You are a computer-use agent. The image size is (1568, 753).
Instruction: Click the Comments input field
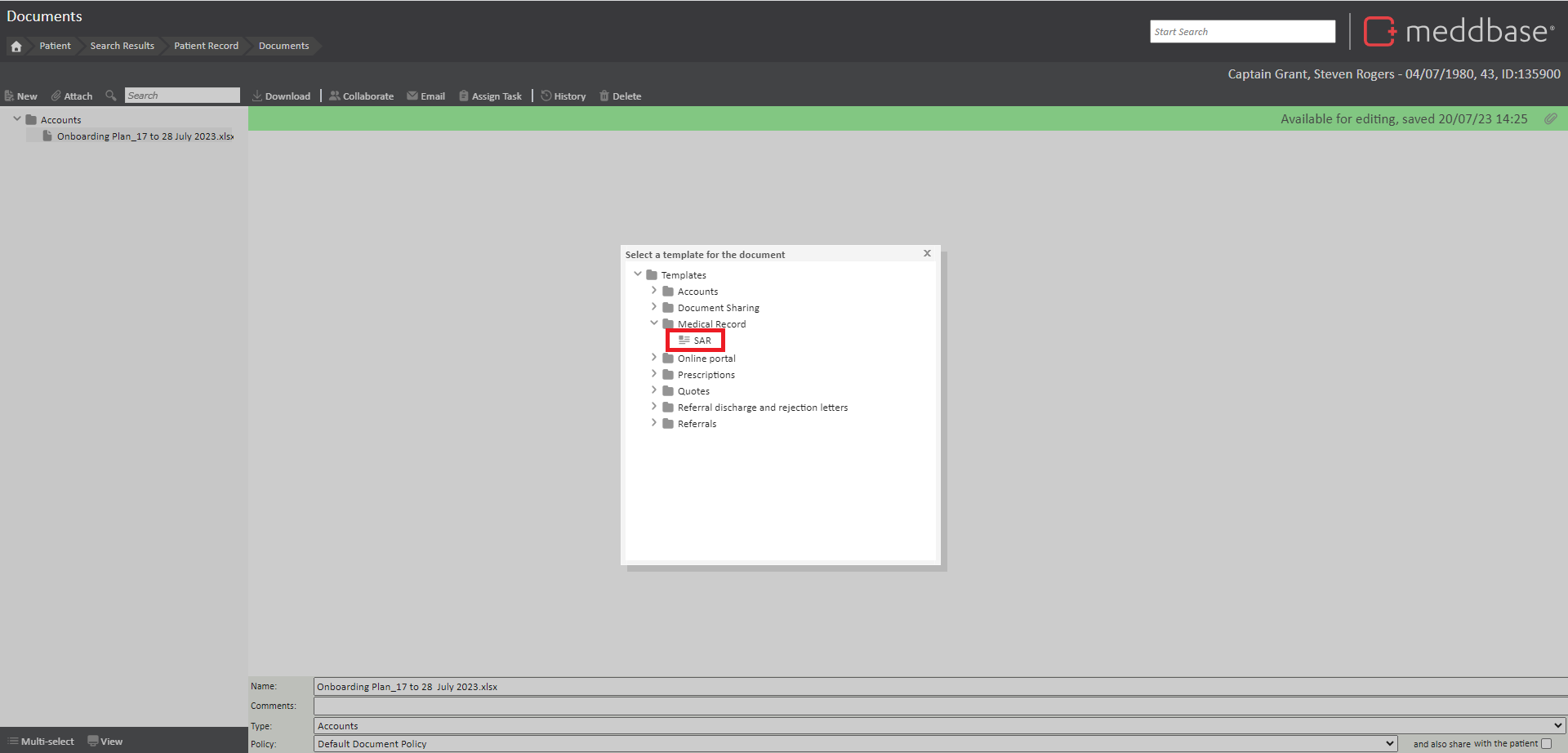[x=939, y=706]
